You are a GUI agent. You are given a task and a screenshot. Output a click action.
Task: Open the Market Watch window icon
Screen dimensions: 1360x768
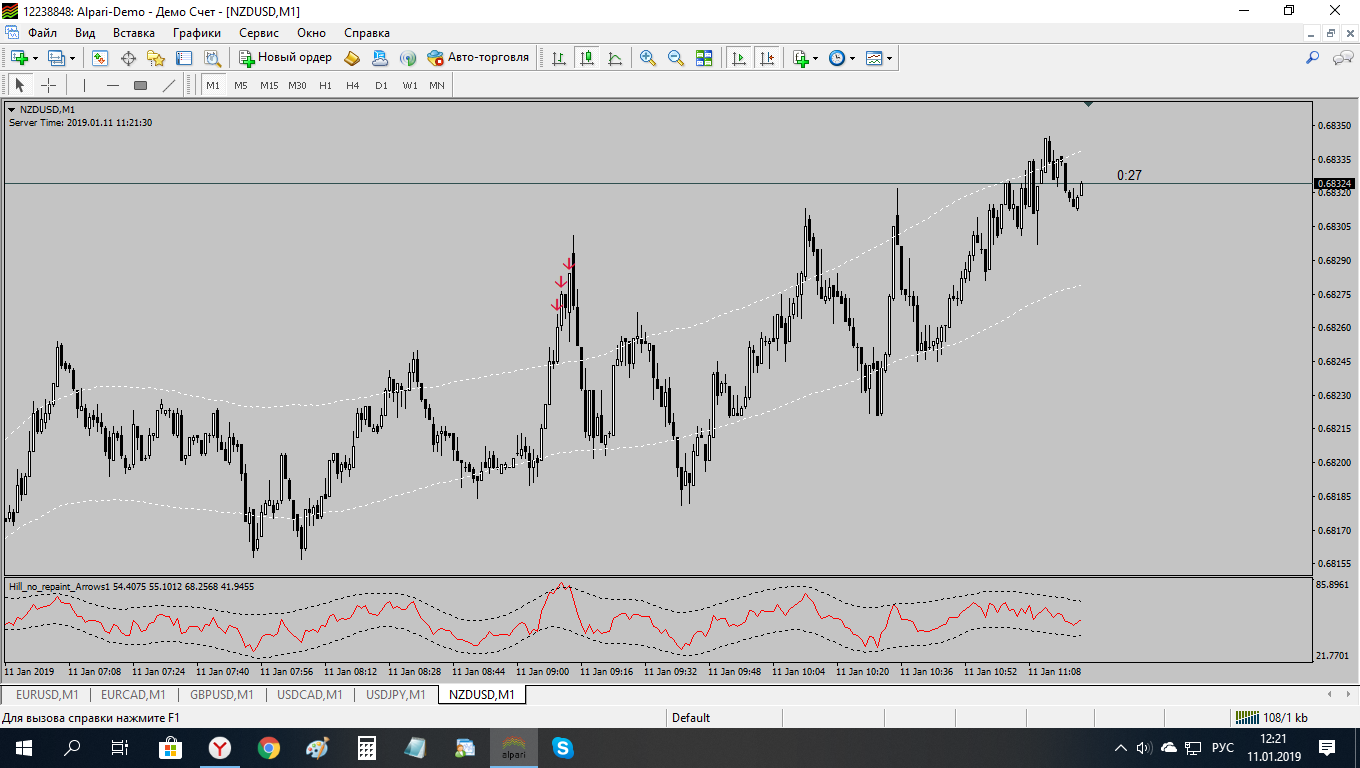(100, 58)
